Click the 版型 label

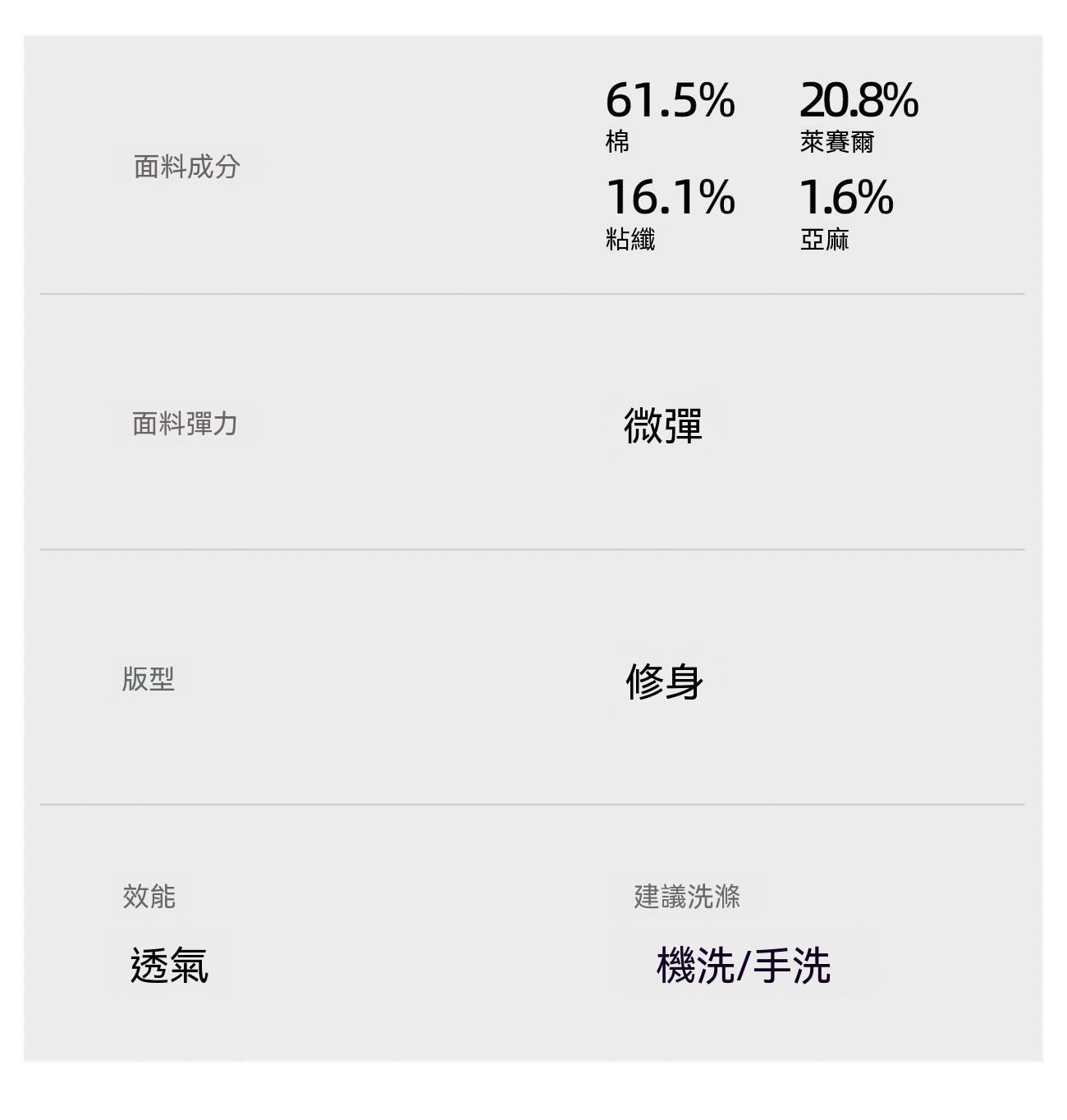(149, 679)
